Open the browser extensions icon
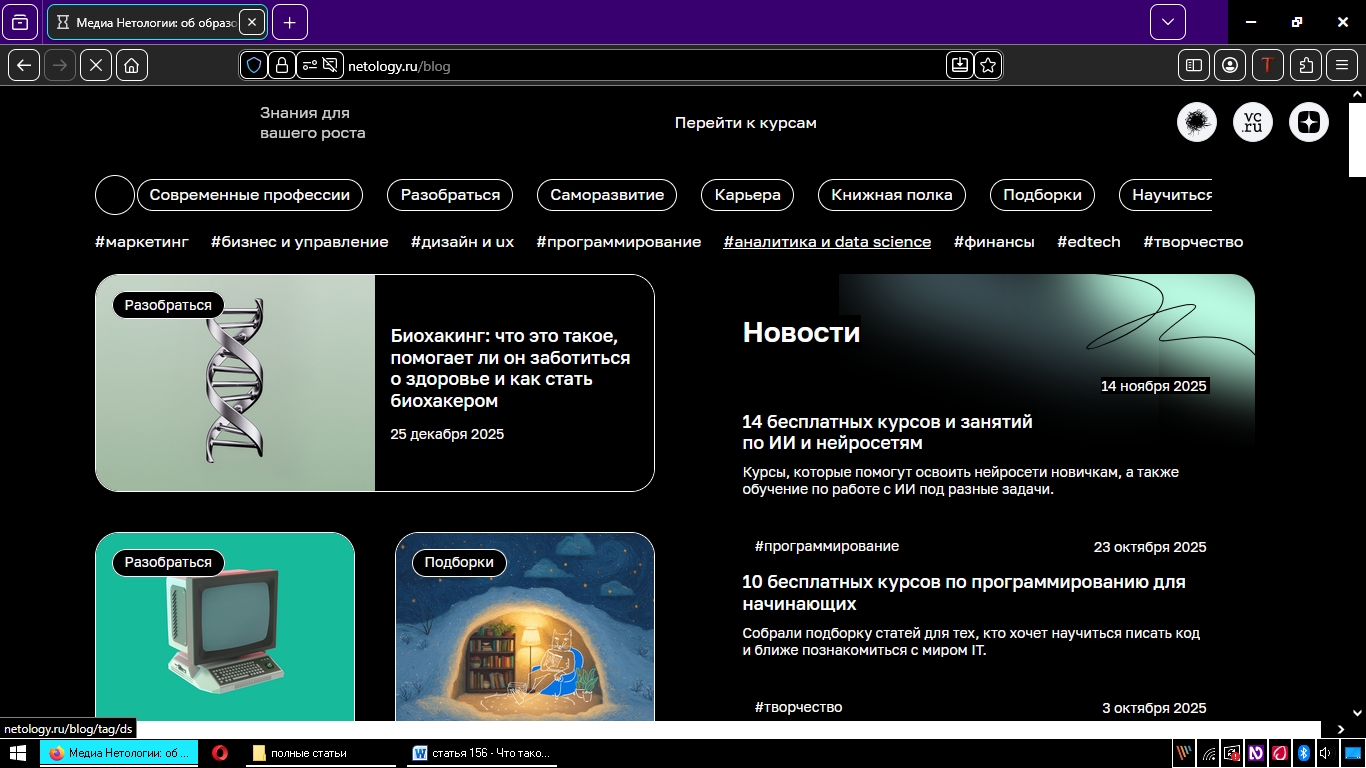The width and height of the screenshot is (1366, 768). (x=1306, y=65)
